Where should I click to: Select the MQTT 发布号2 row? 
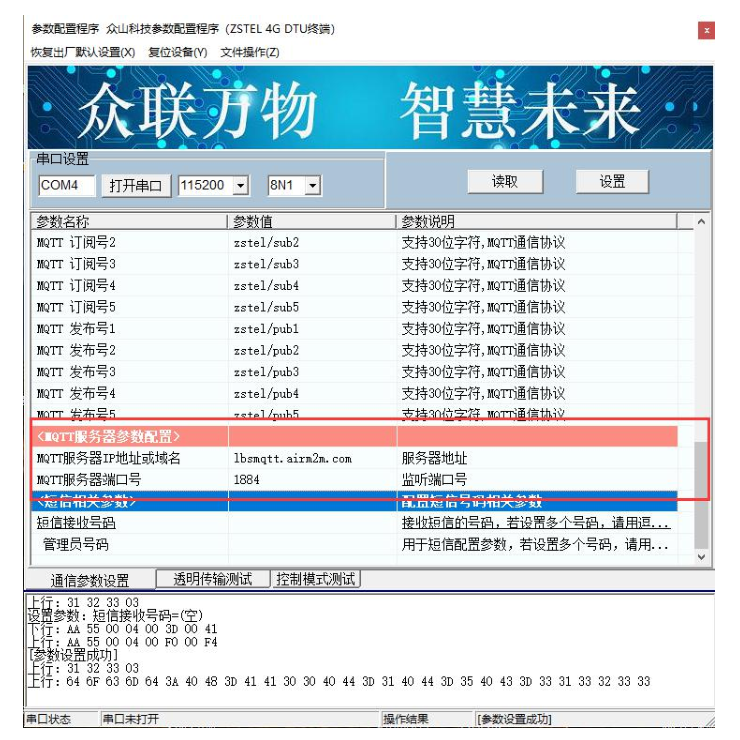(355, 351)
